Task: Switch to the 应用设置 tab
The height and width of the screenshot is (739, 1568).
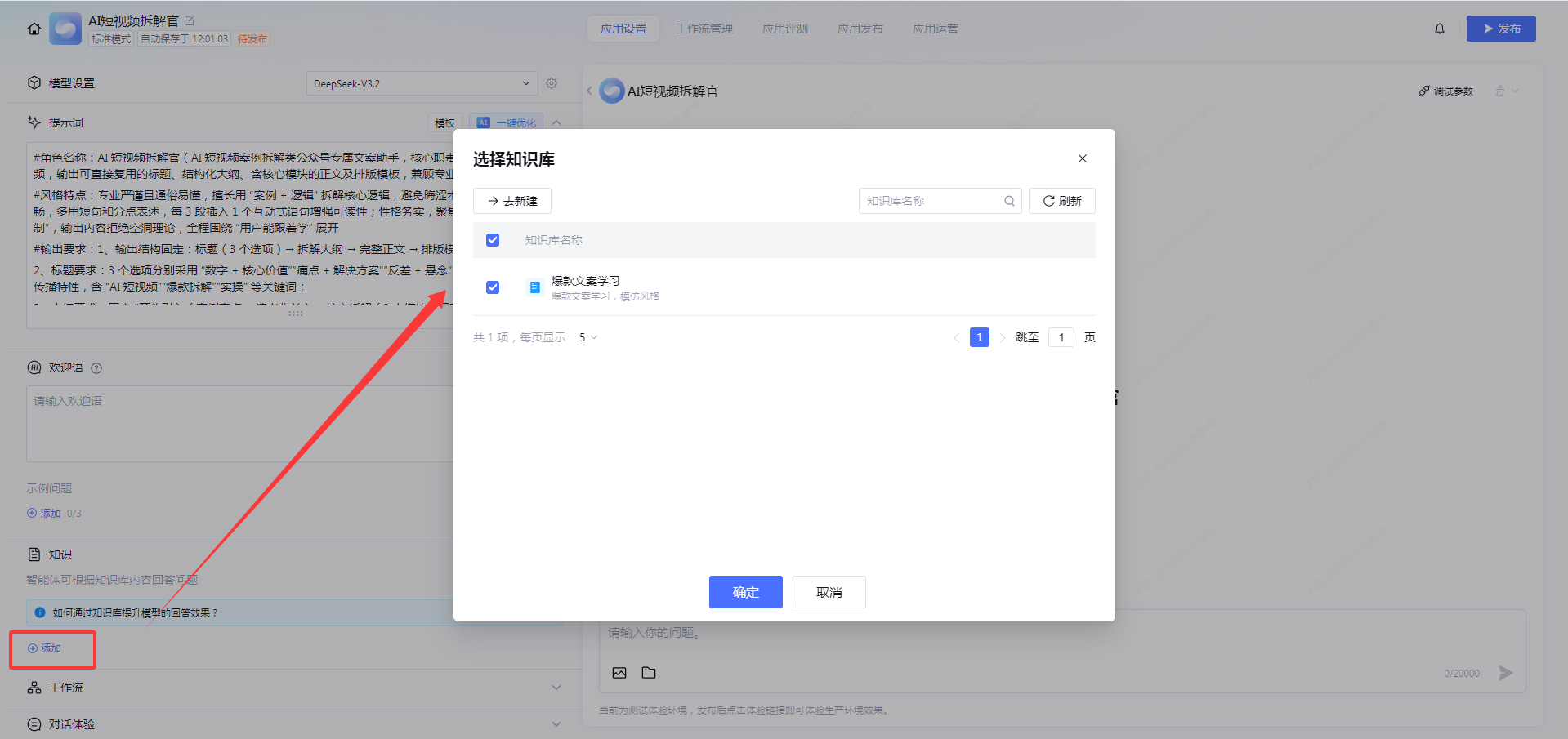Action: tap(623, 29)
